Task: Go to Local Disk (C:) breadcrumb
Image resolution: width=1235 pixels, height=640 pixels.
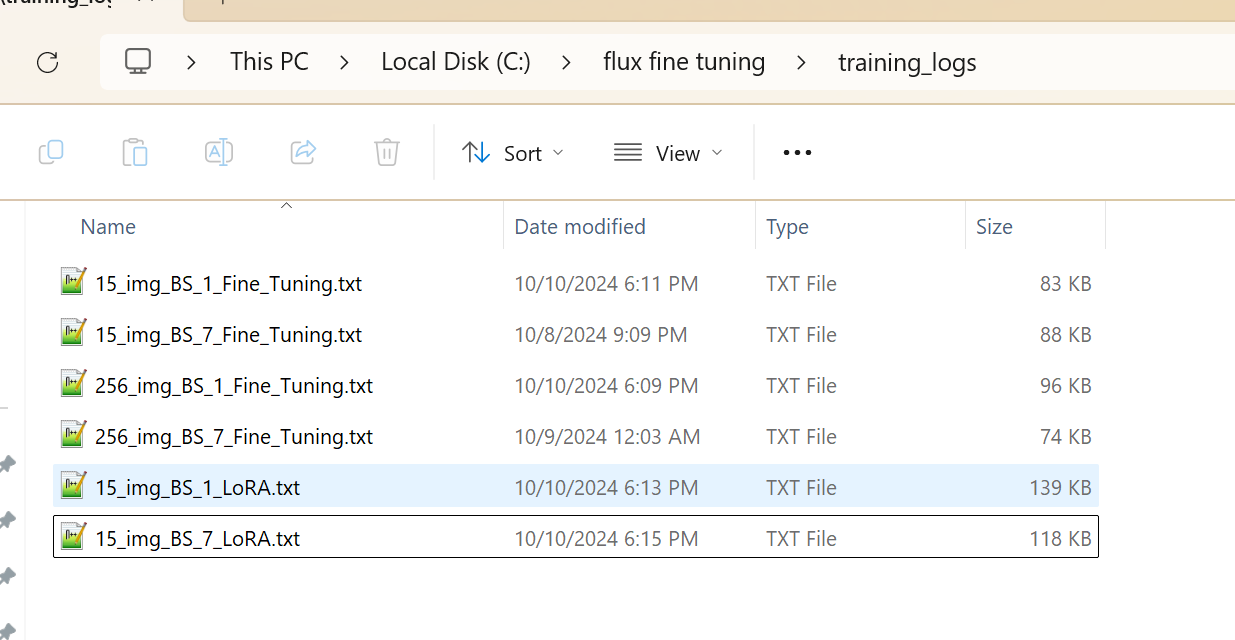Action: pyautogui.click(x=455, y=62)
